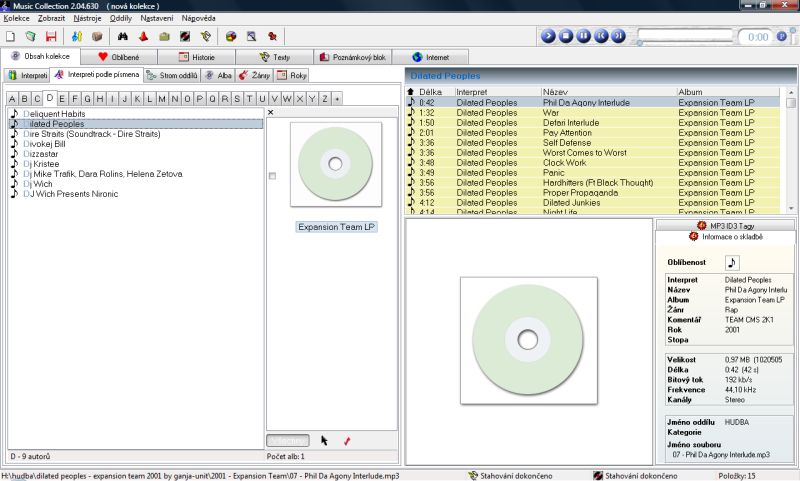The width and height of the screenshot is (800, 481).
Task: Choose letter A in the alphabet bar
Action: (12, 99)
